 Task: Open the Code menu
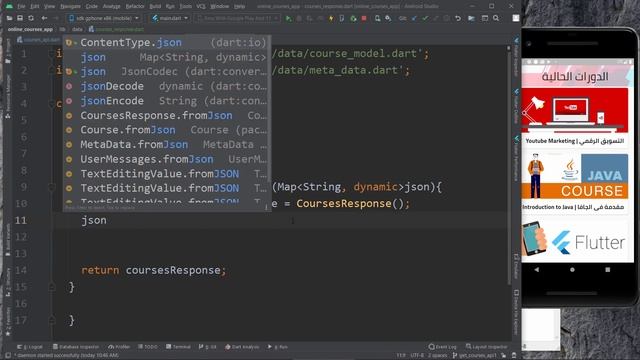91,7
